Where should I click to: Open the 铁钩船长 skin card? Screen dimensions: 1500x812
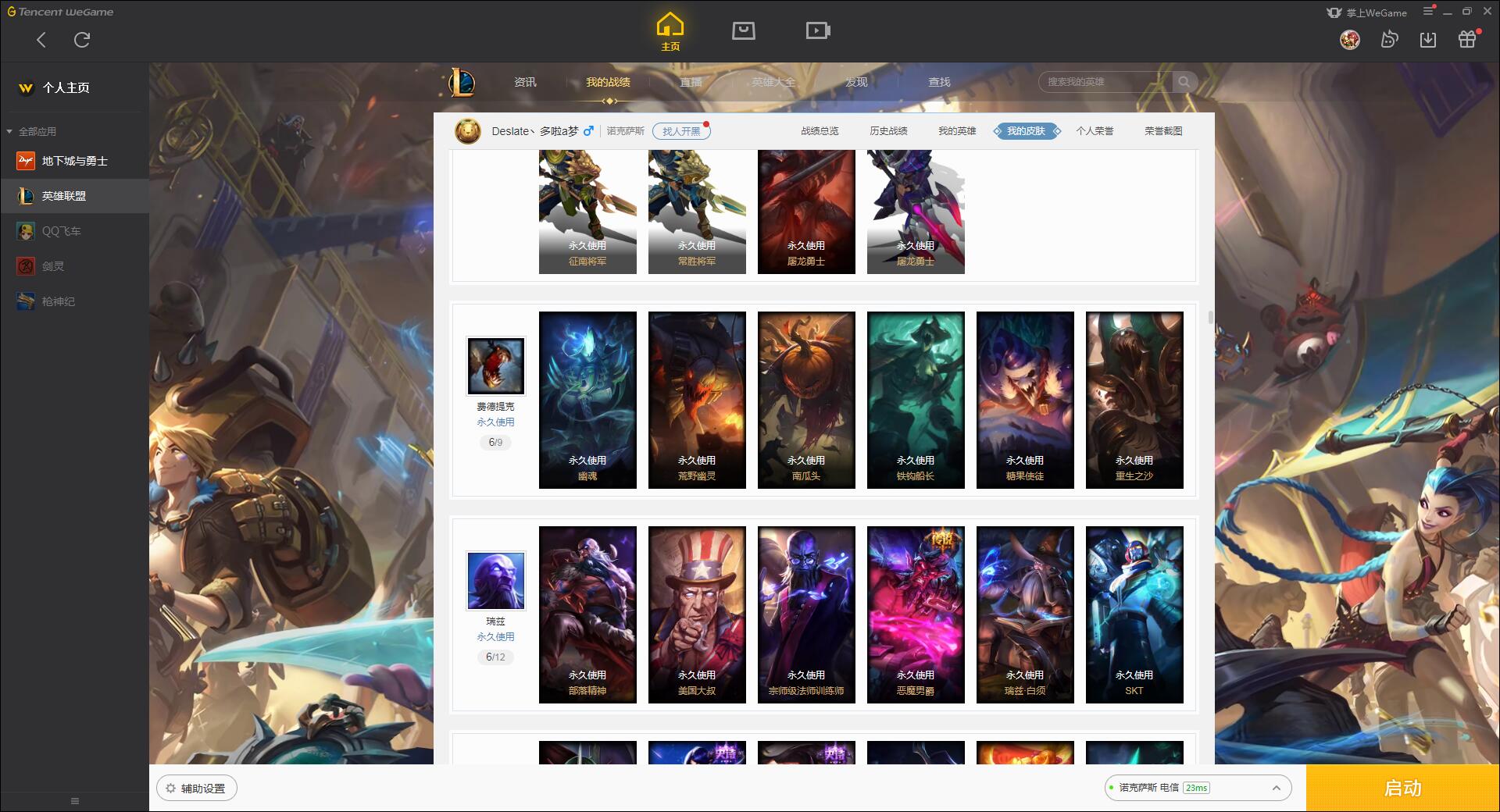pos(916,400)
